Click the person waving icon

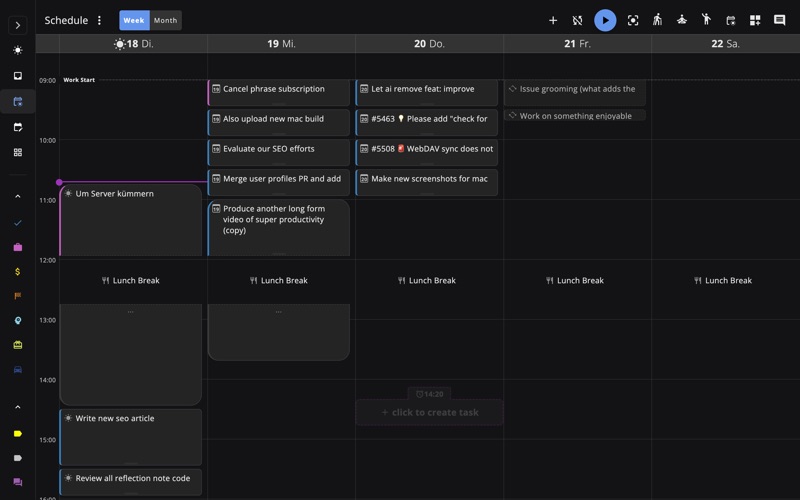pos(706,19)
